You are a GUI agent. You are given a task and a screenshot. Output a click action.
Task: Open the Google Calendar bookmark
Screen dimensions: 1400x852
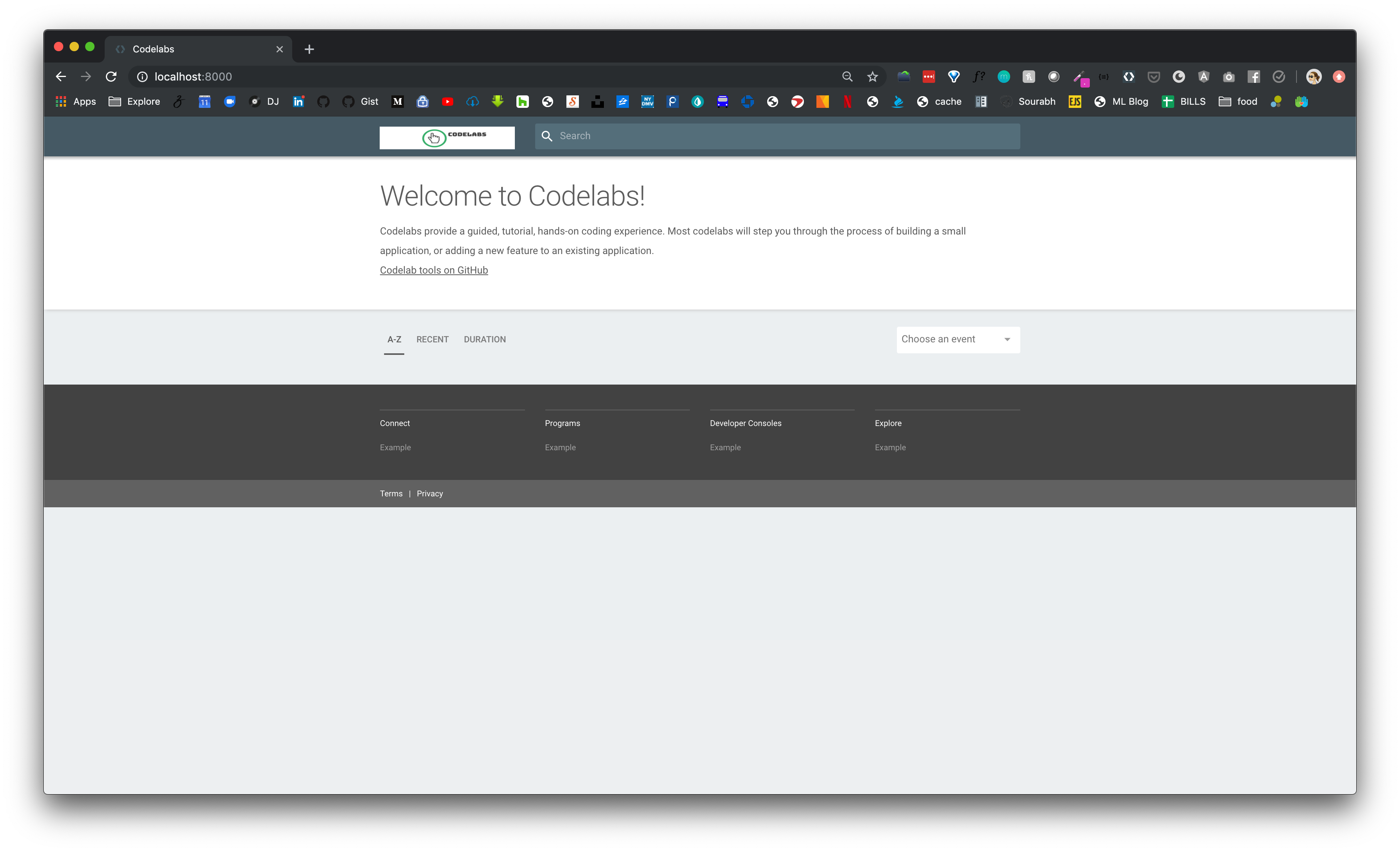tap(204, 101)
